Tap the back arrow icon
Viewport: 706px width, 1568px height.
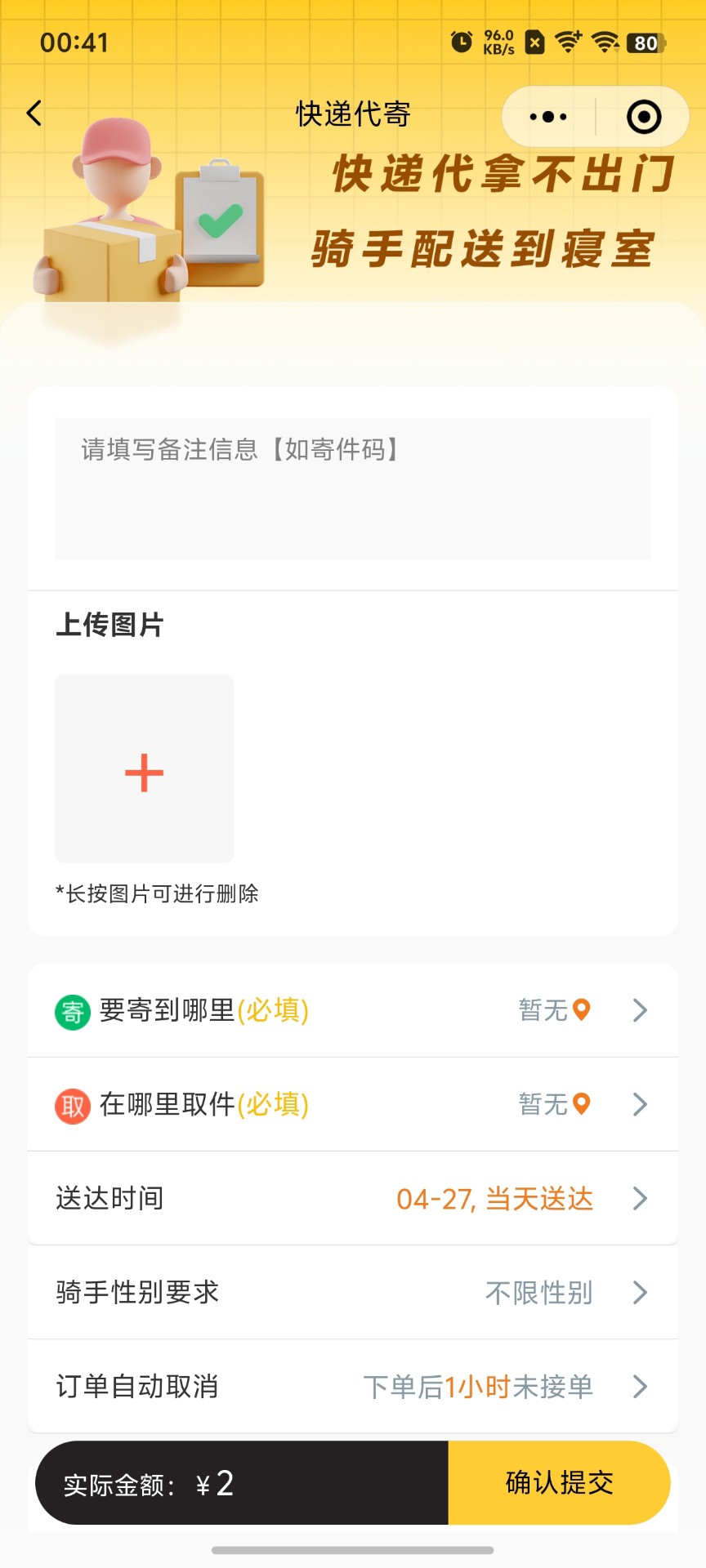(34, 114)
